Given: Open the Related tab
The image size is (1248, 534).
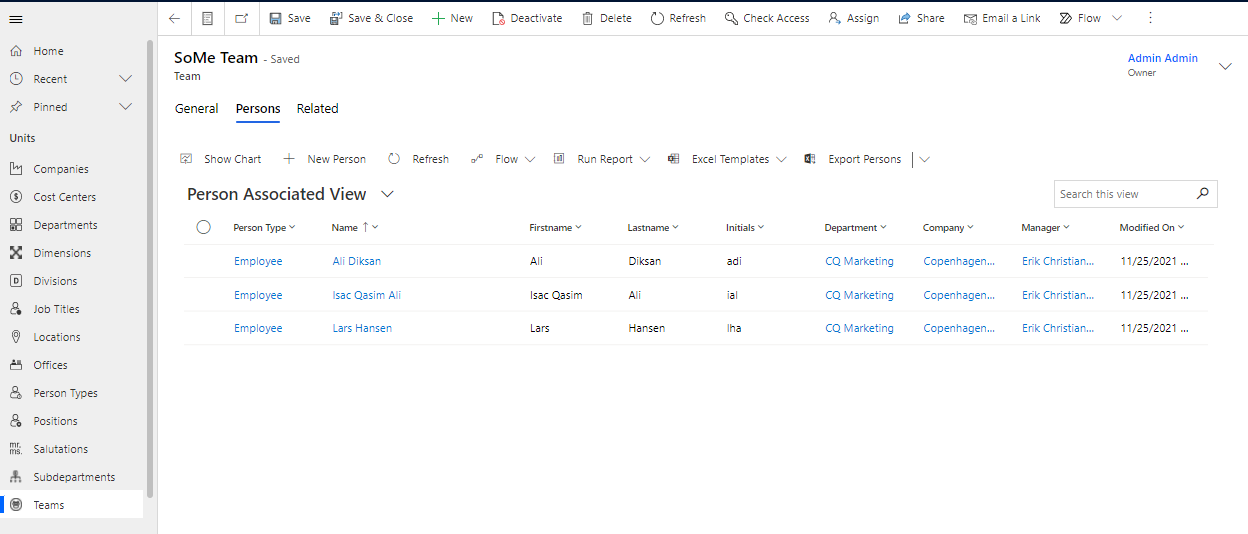Looking at the screenshot, I should point(317,109).
